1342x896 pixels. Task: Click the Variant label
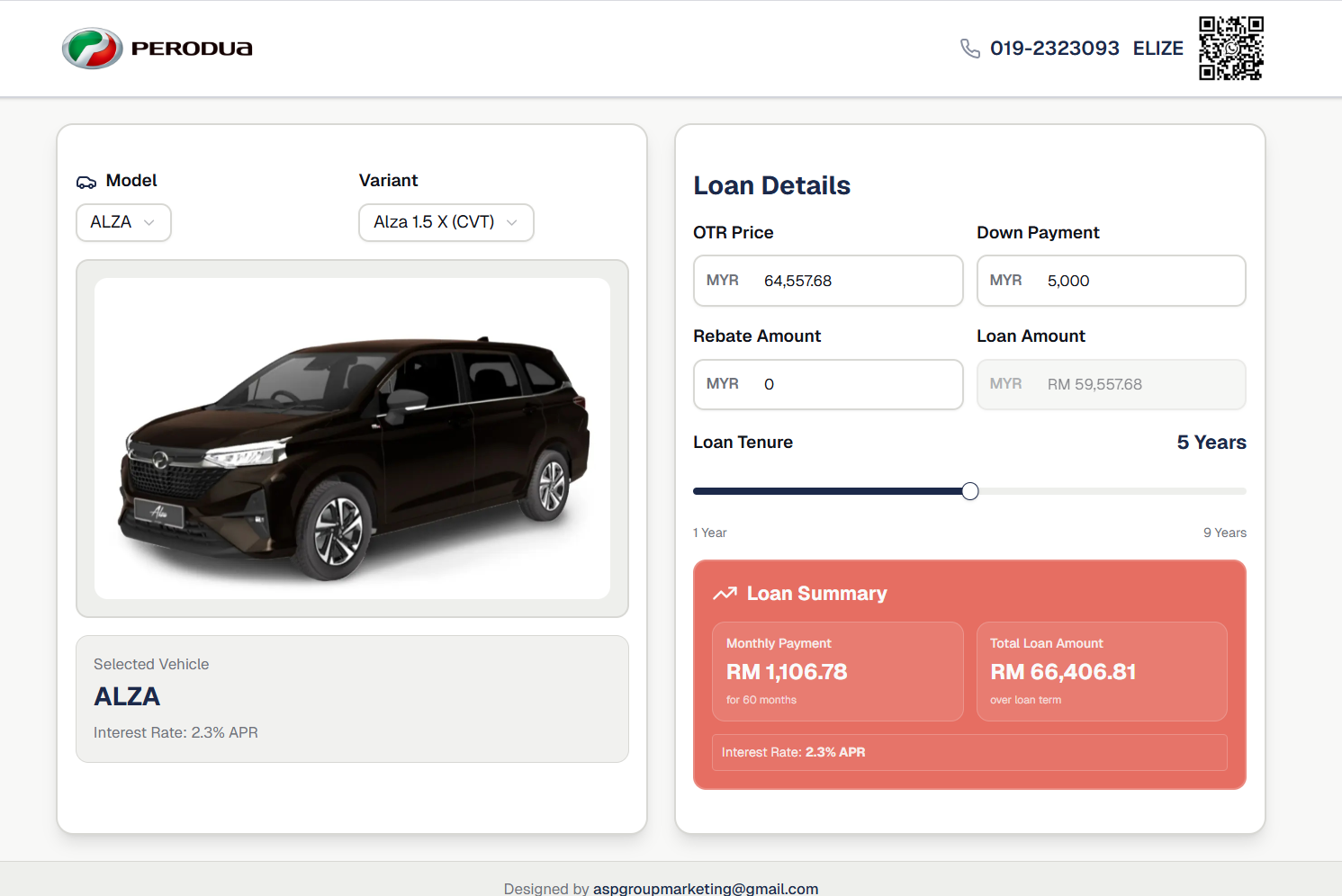389,181
